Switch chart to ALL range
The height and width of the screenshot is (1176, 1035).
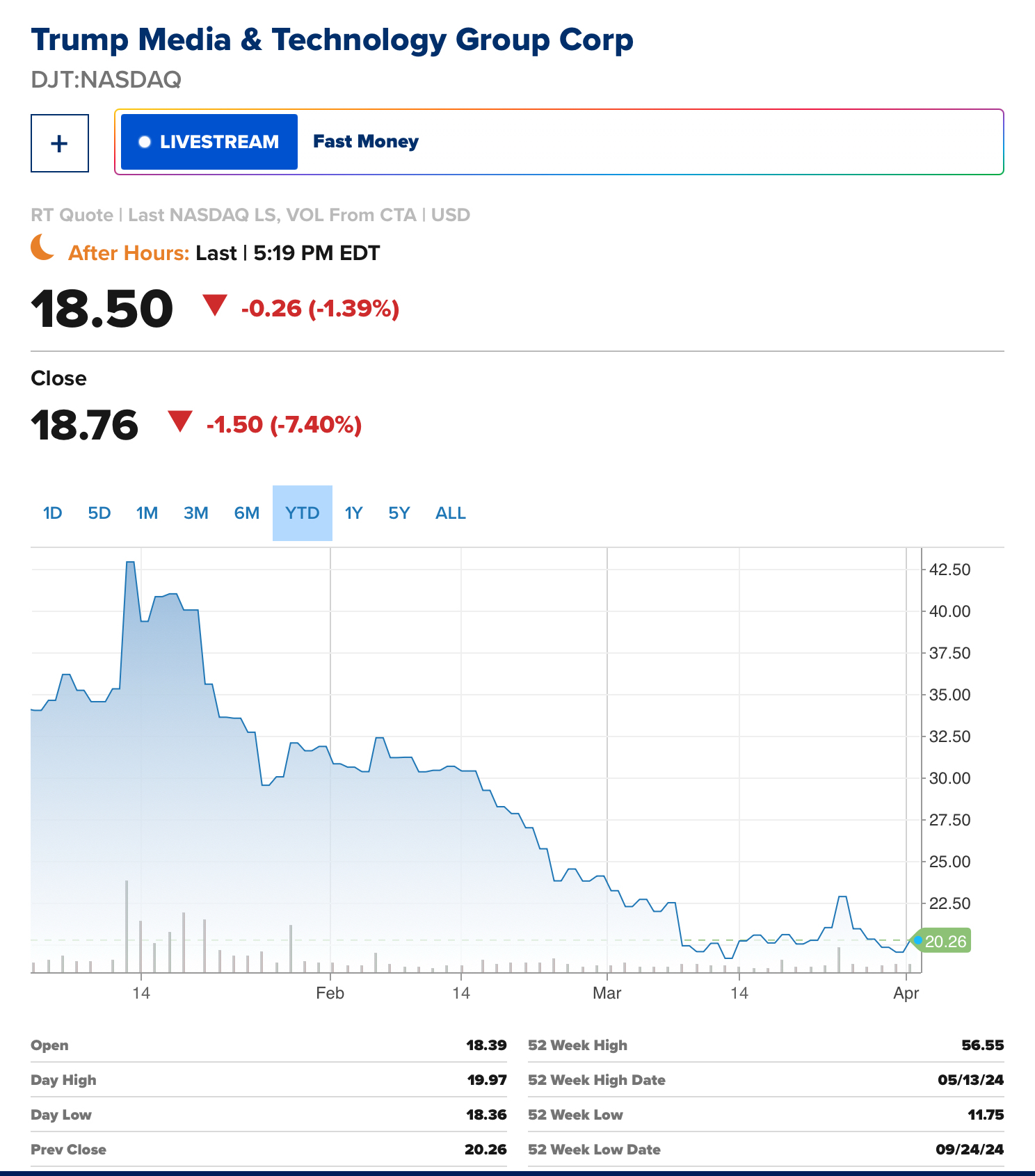point(451,513)
